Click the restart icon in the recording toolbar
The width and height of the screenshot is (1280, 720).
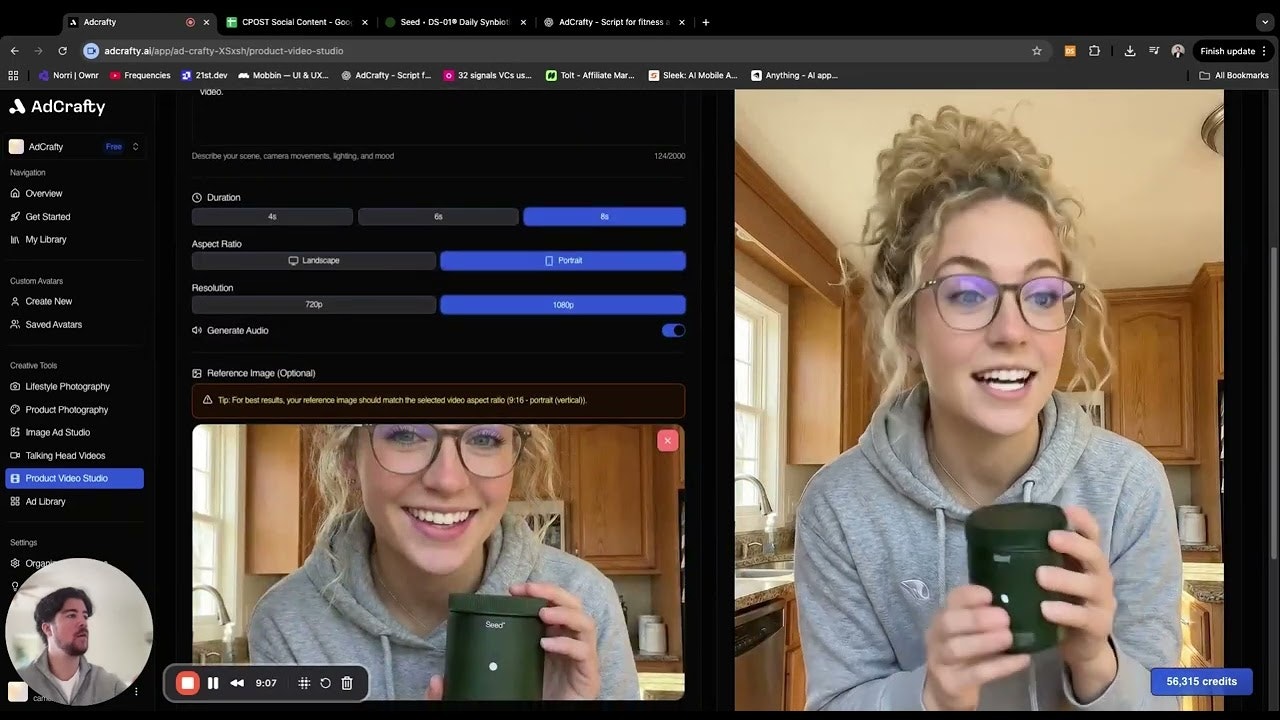click(x=325, y=683)
